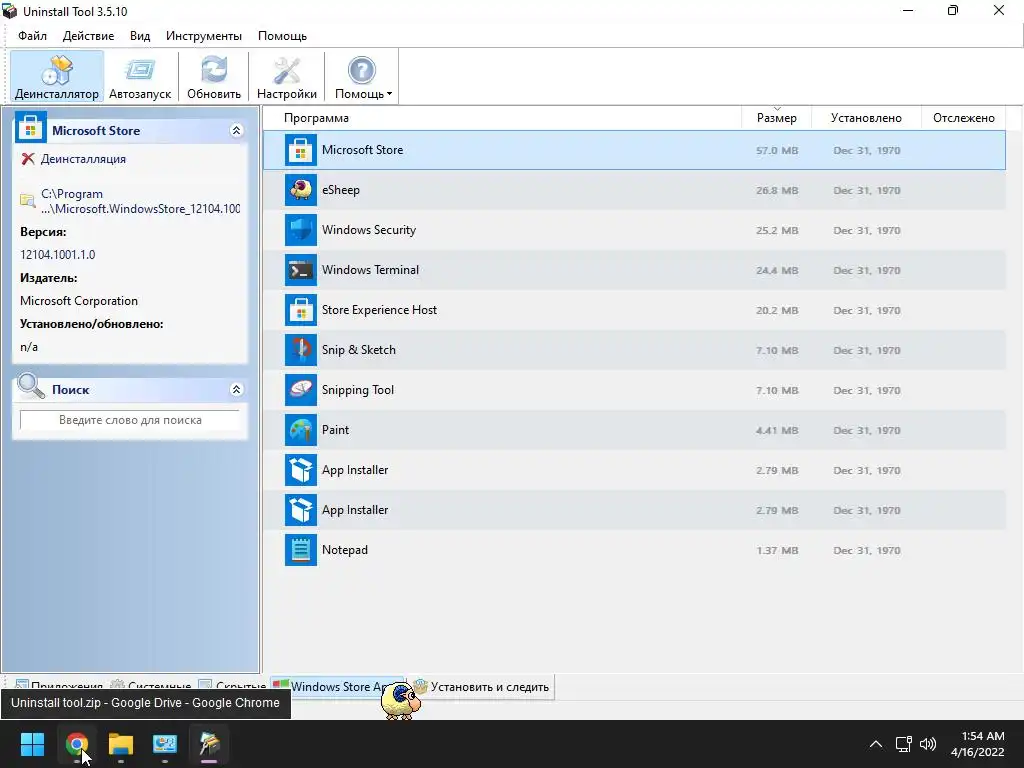Open the Windows Start button
The width and height of the screenshot is (1024, 768).
coord(32,744)
